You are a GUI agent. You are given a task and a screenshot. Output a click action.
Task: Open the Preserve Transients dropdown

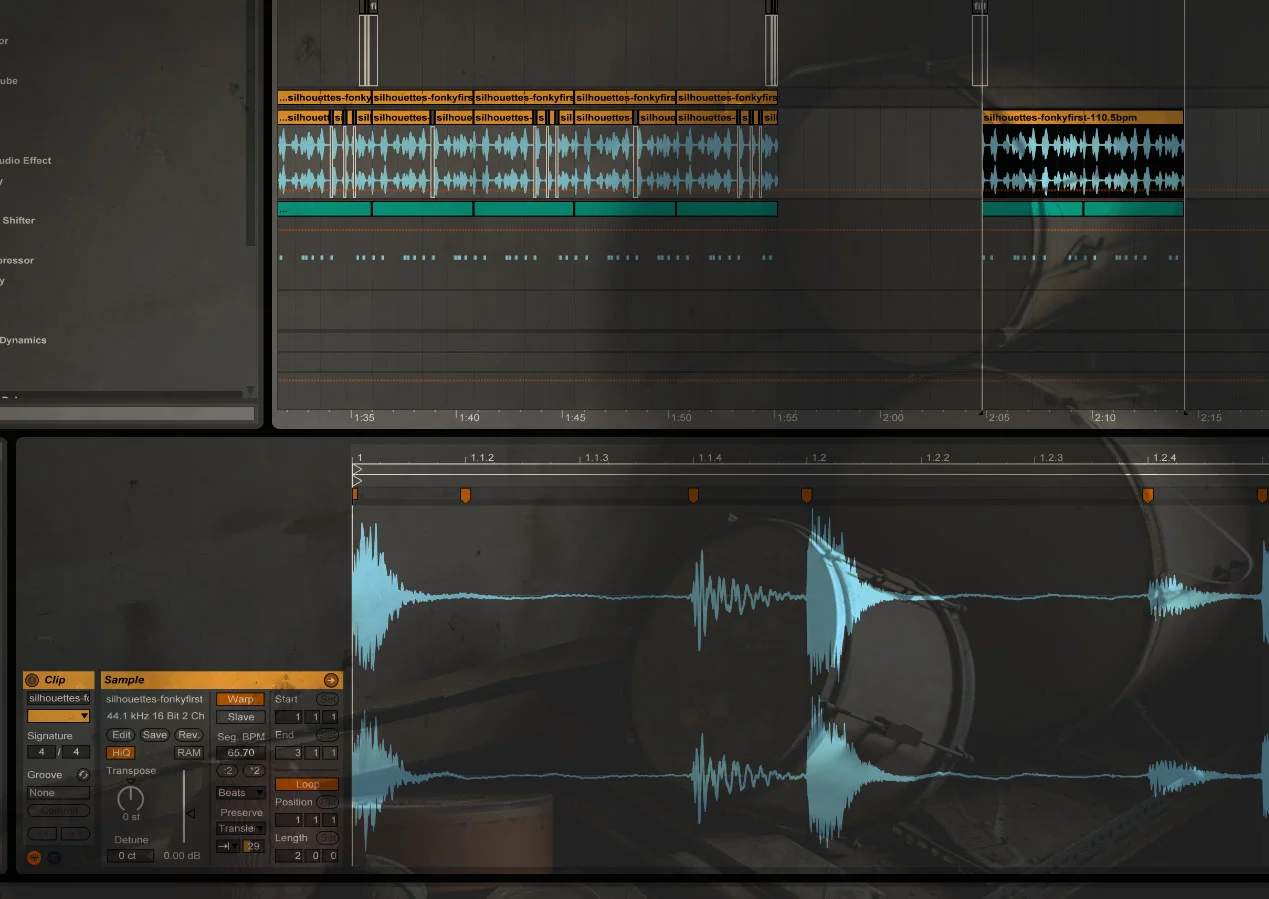coord(241,828)
